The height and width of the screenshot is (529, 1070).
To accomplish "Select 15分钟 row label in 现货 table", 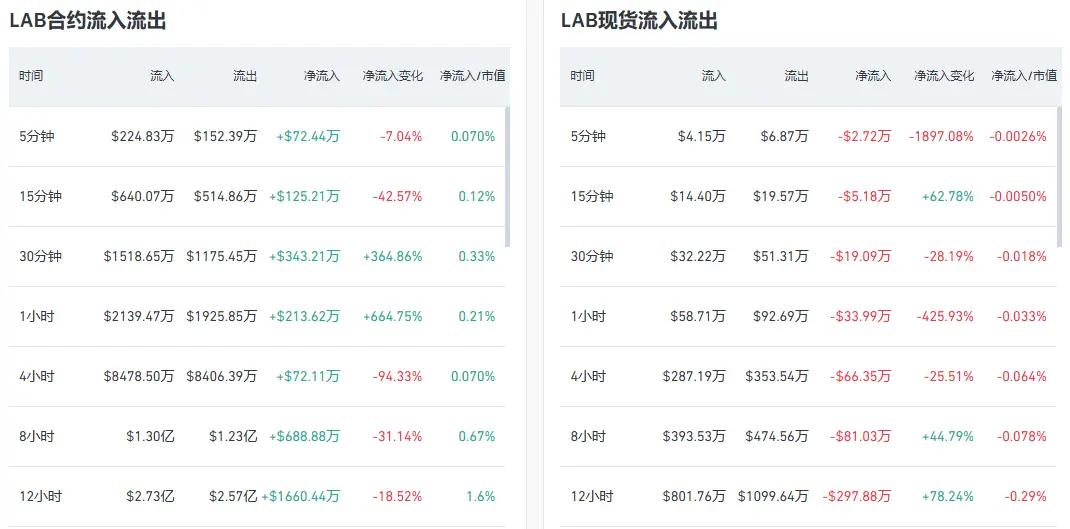I will [x=592, y=197].
